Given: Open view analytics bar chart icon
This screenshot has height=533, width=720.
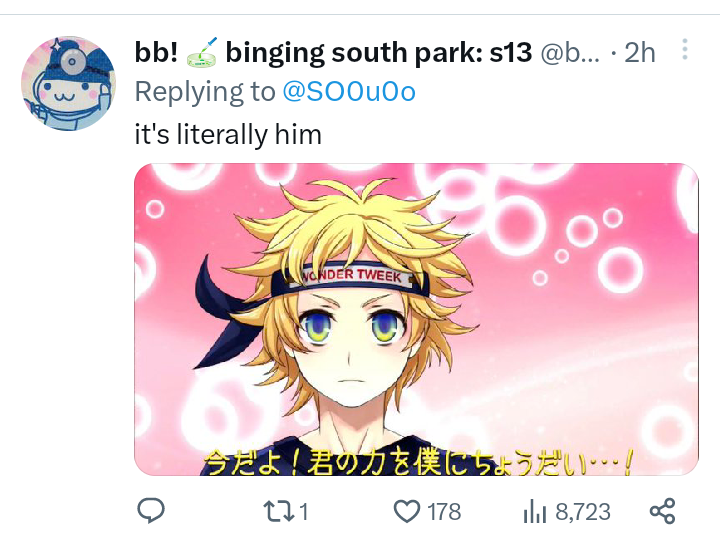Looking at the screenshot, I should [534, 512].
